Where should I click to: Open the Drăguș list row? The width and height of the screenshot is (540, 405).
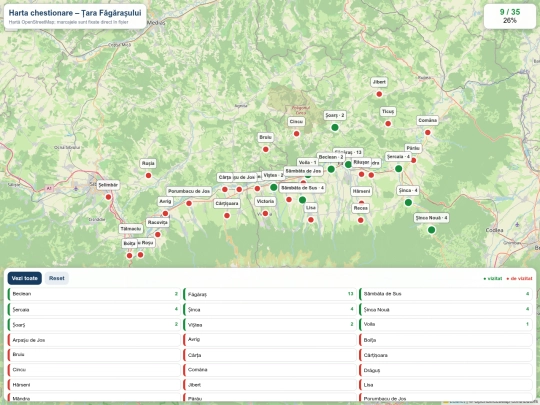pos(446,370)
